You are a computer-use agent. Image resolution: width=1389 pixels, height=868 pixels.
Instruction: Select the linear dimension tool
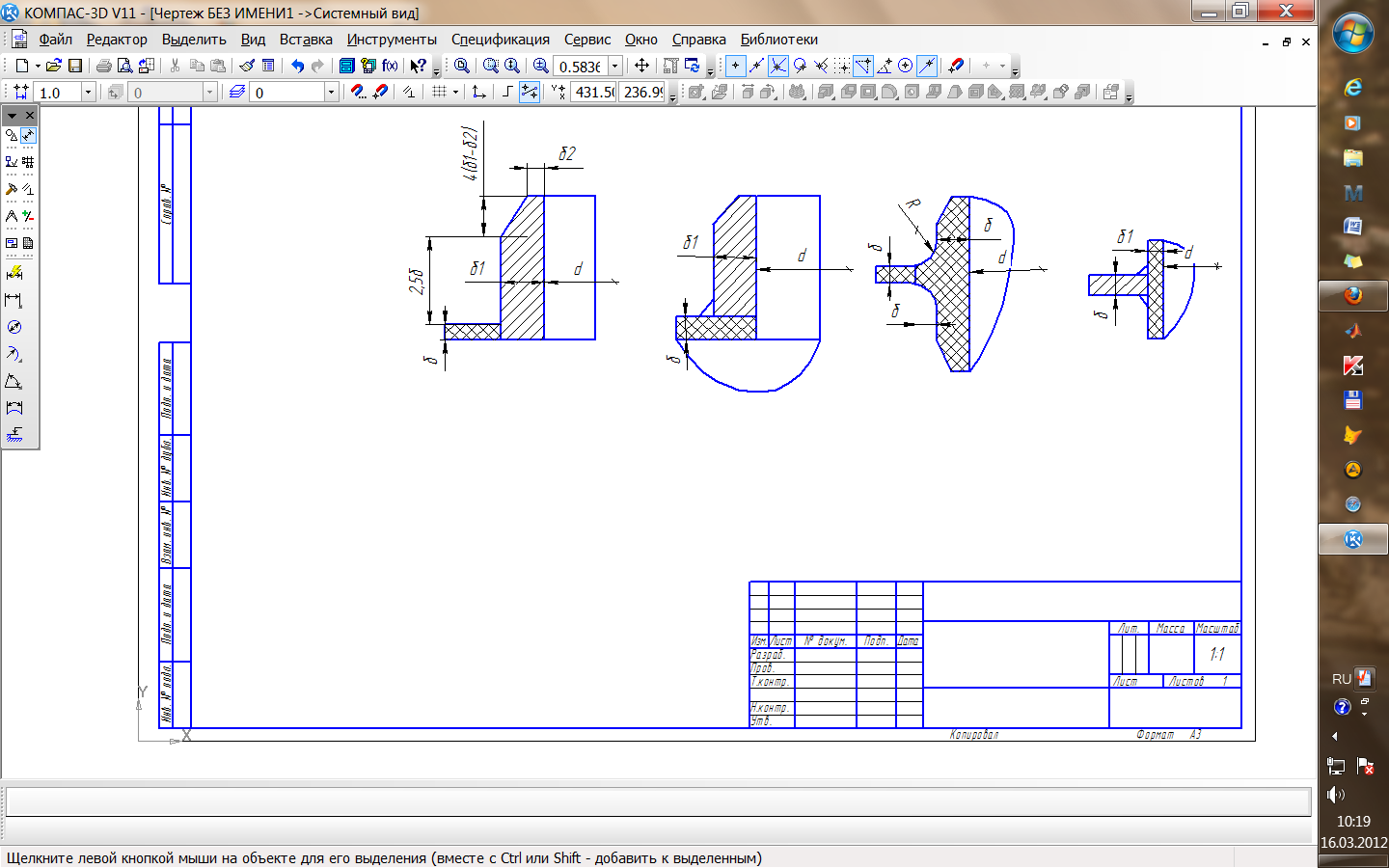click(14, 300)
